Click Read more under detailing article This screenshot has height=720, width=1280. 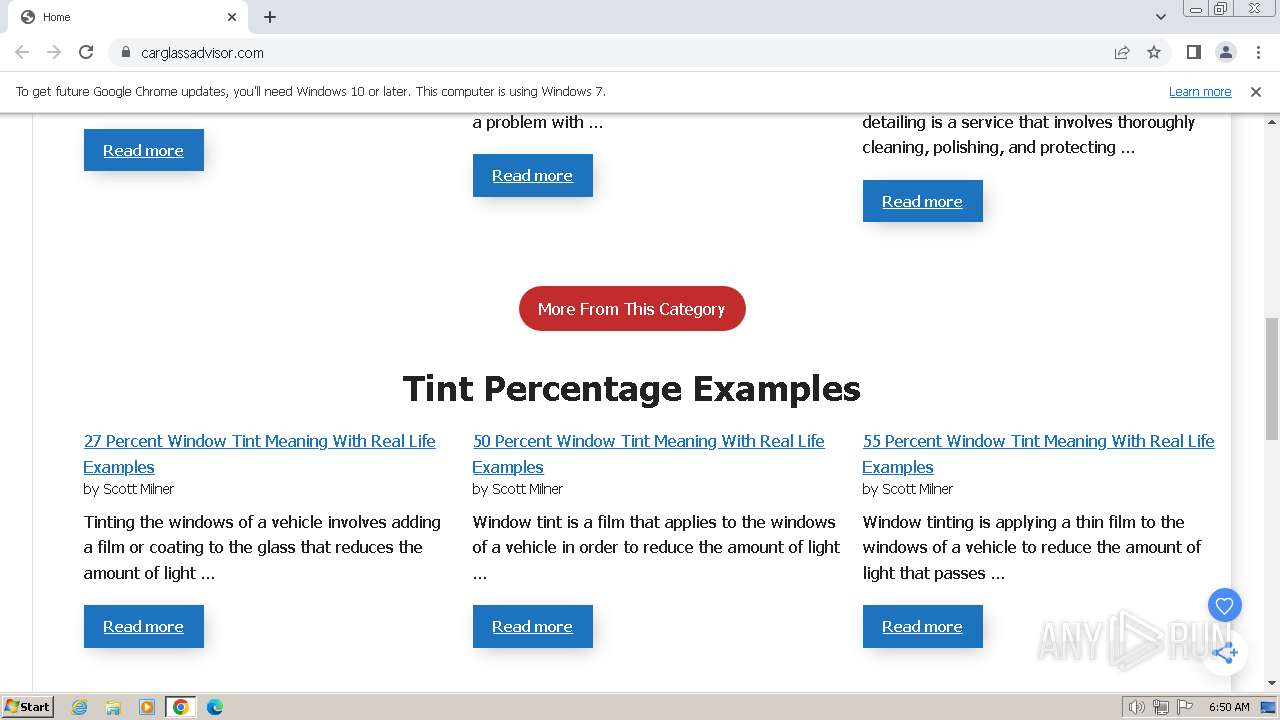[x=922, y=202]
